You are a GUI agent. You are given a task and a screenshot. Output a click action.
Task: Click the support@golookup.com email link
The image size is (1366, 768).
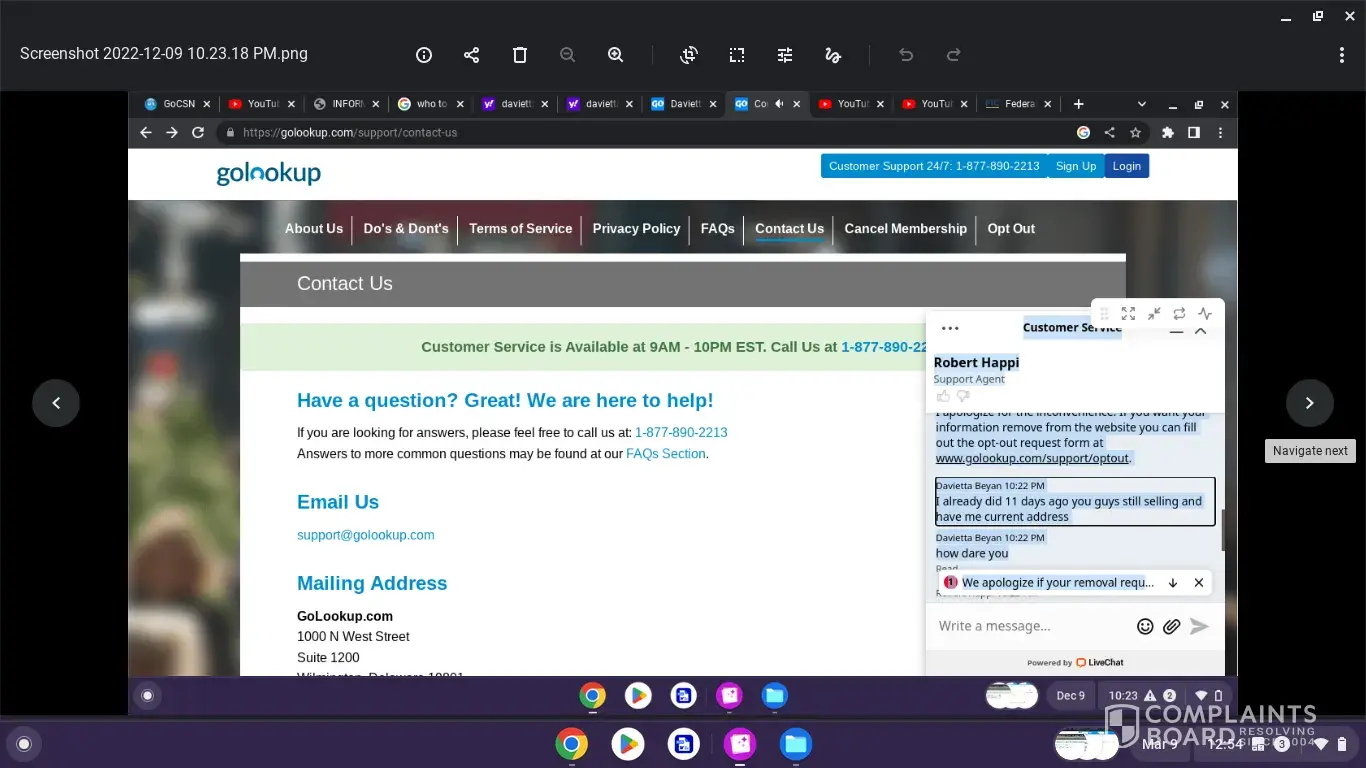click(366, 535)
